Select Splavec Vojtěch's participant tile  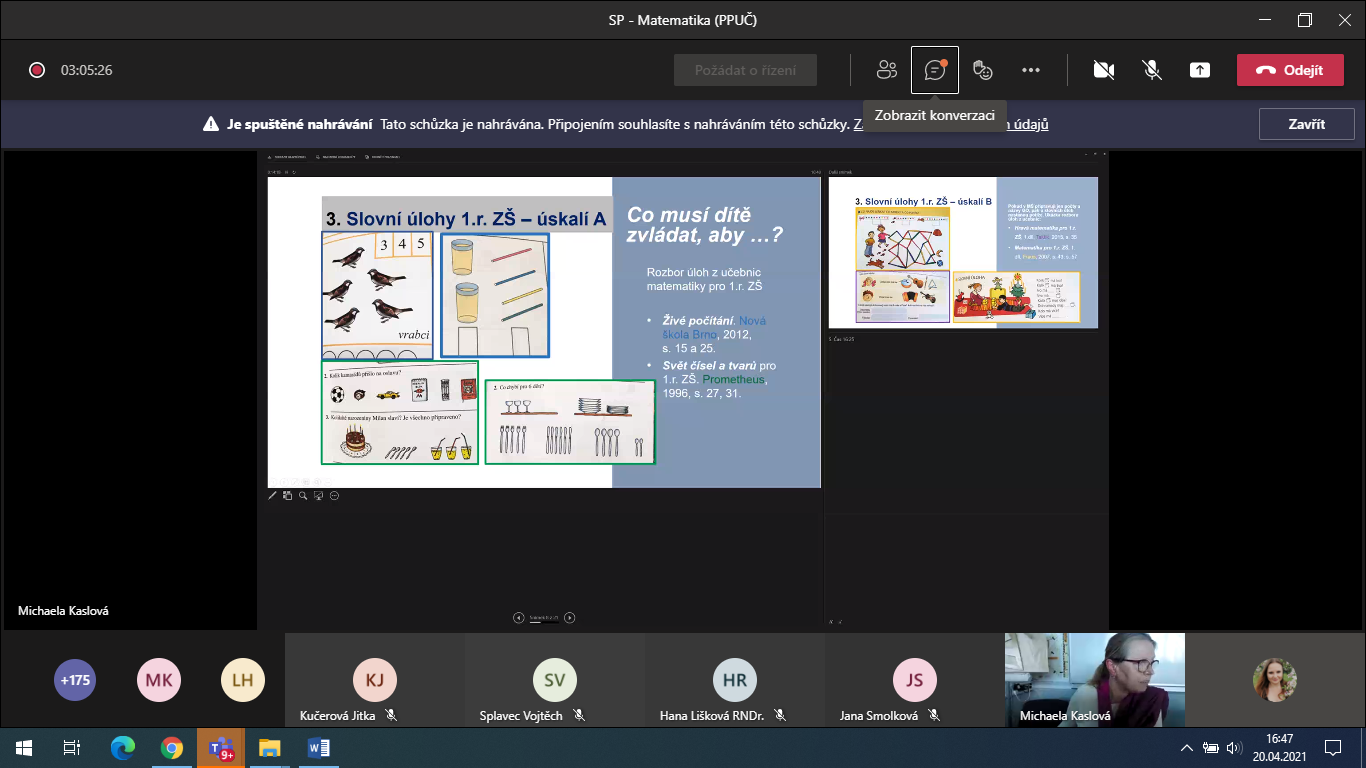coord(555,680)
